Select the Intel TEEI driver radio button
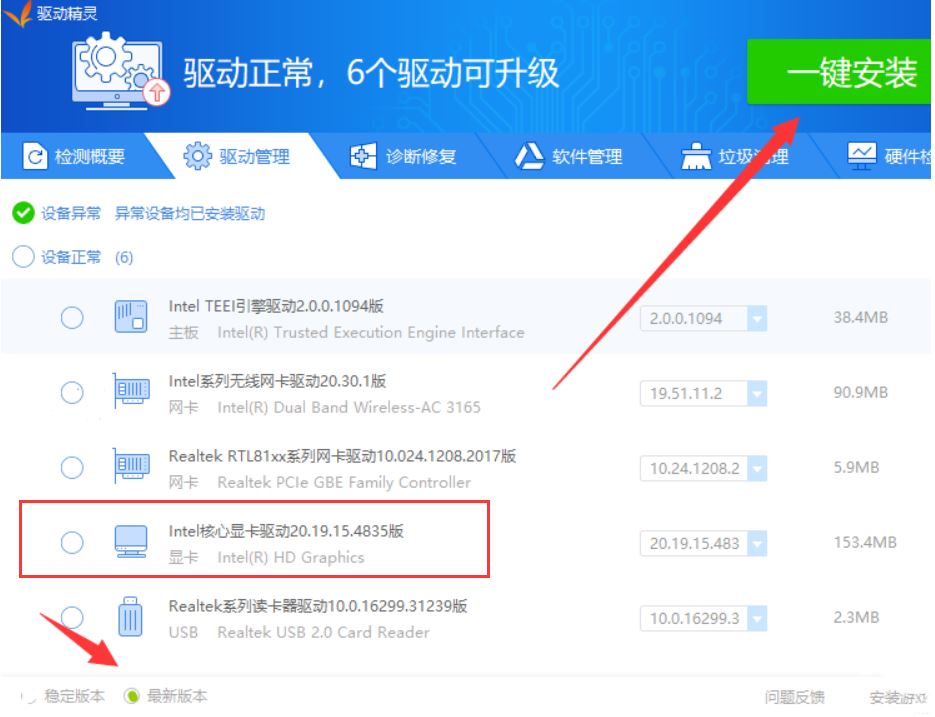Image resolution: width=935 pixels, height=717 pixels. click(x=71, y=317)
